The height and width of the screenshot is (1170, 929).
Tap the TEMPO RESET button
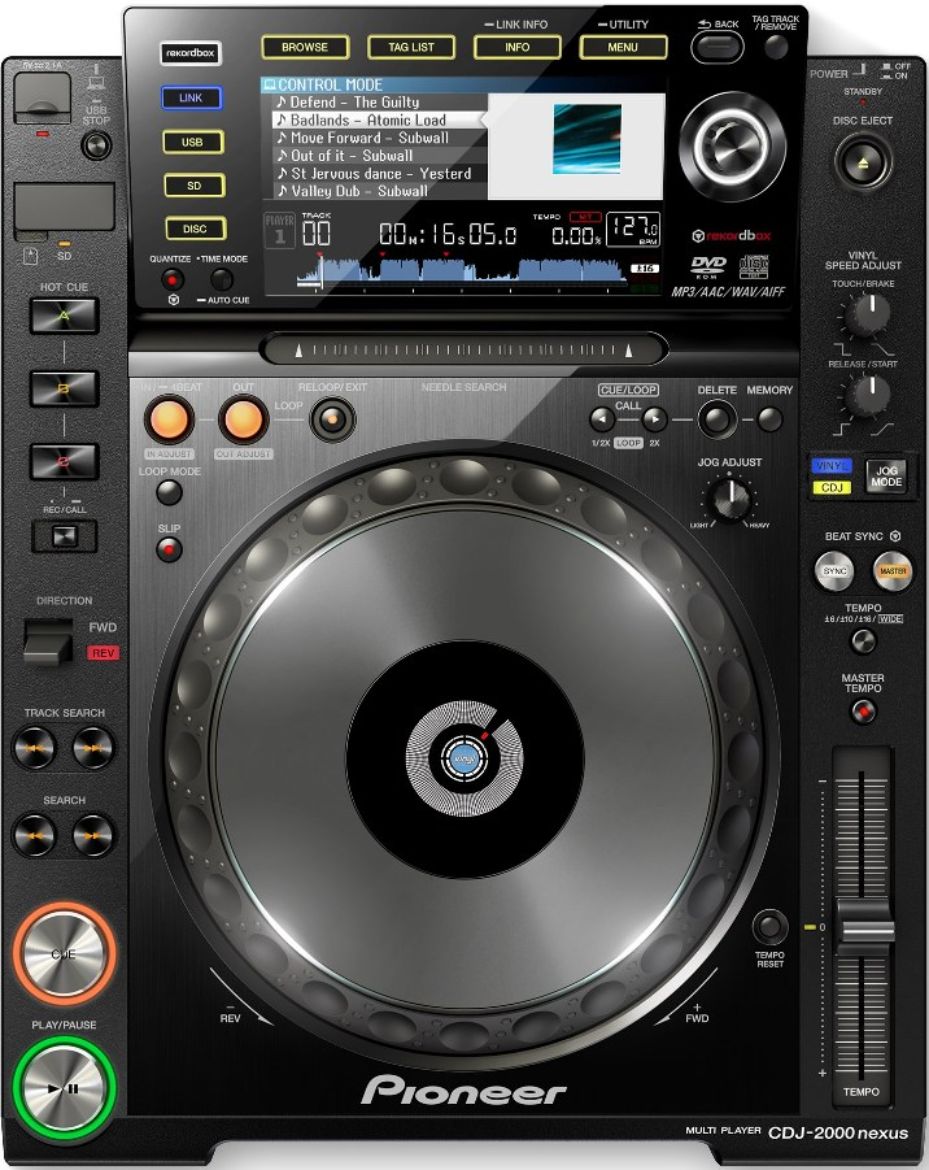click(770, 927)
